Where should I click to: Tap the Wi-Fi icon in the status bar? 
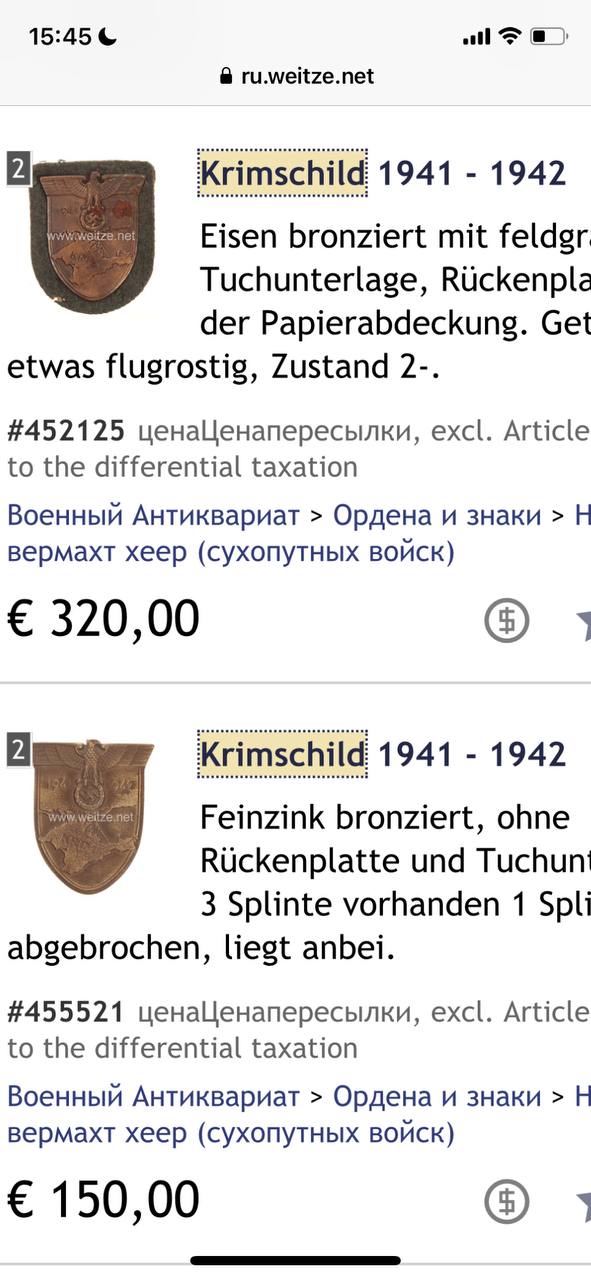[509, 37]
